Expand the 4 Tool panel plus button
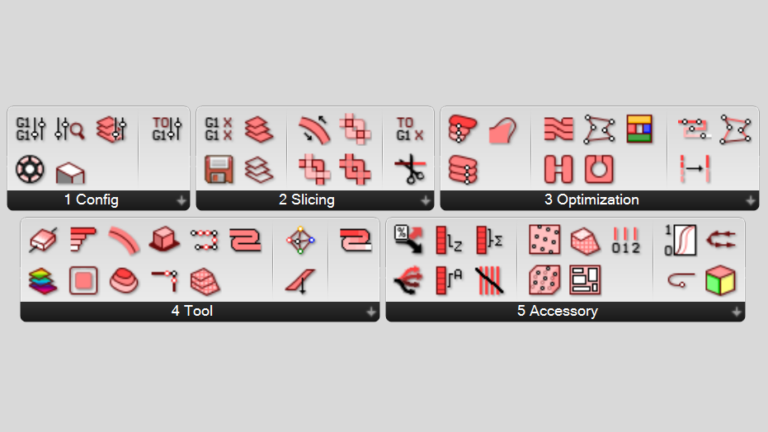 point(371,312)
